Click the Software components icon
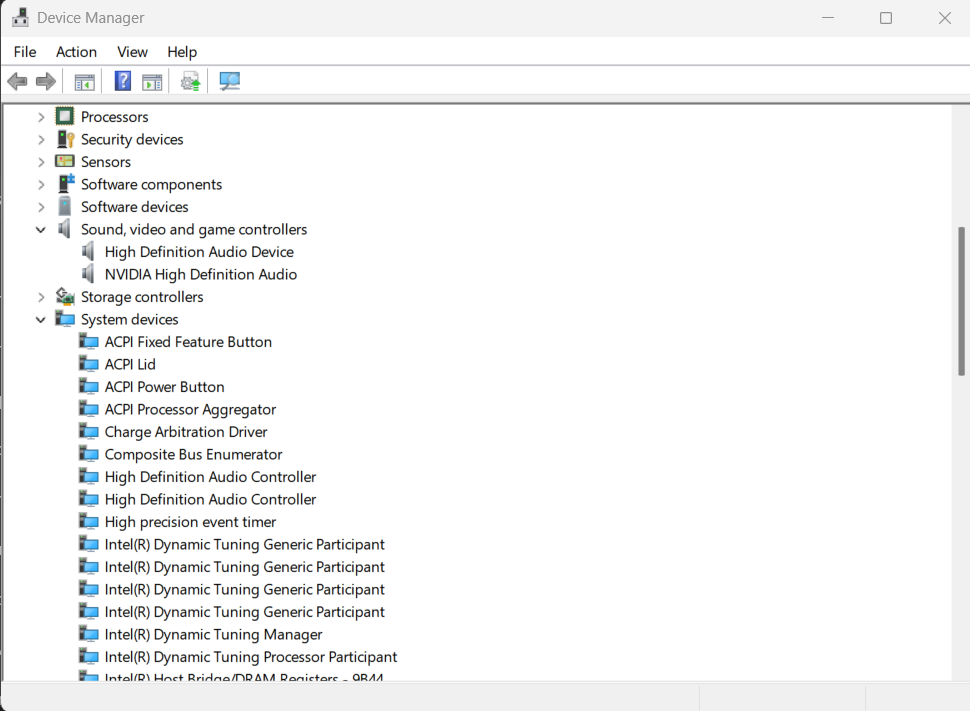Image resolution: width=970 pixels, height=711 pixels. pos(66,184)
